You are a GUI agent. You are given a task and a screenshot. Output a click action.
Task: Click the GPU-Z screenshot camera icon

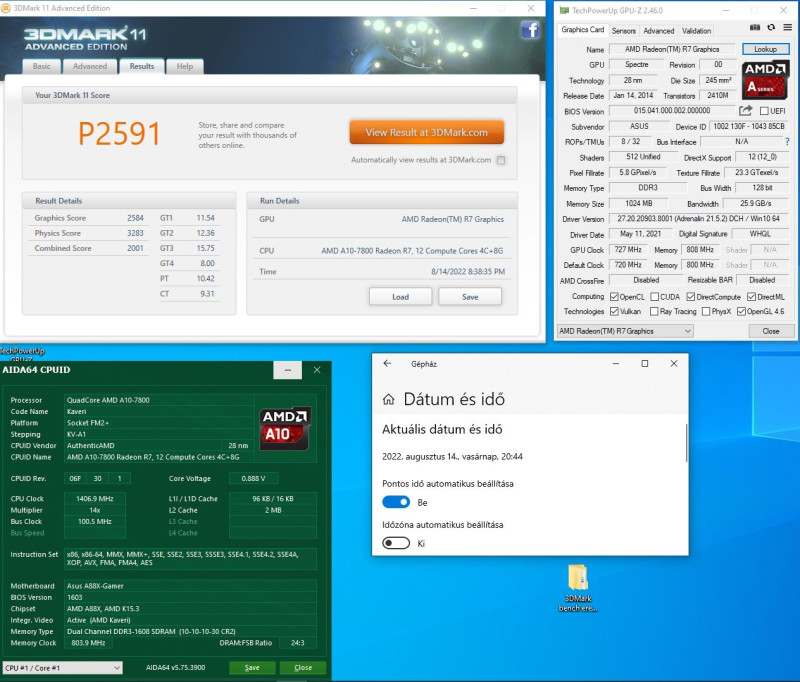[755, 28]
